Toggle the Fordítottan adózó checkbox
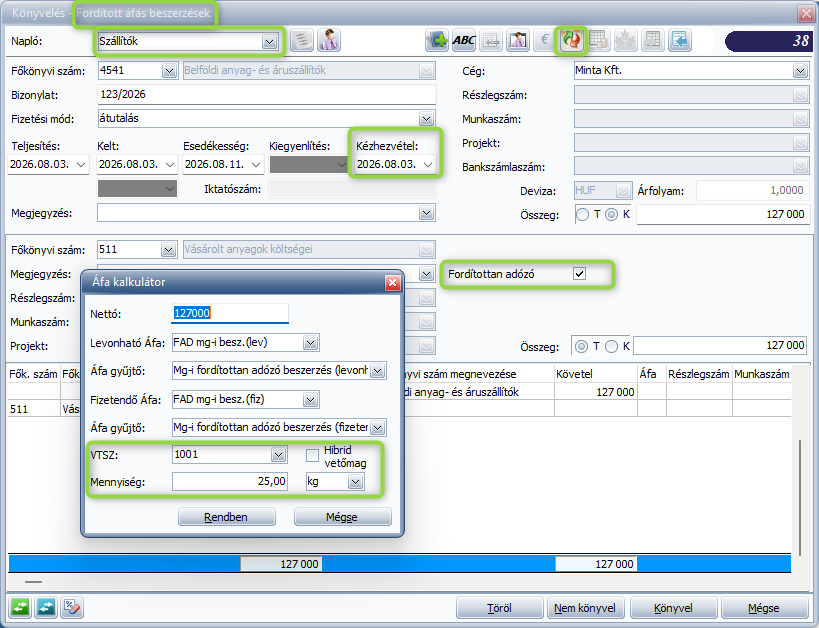This screenshot has height=628, width=819. [x=579, y=274]
